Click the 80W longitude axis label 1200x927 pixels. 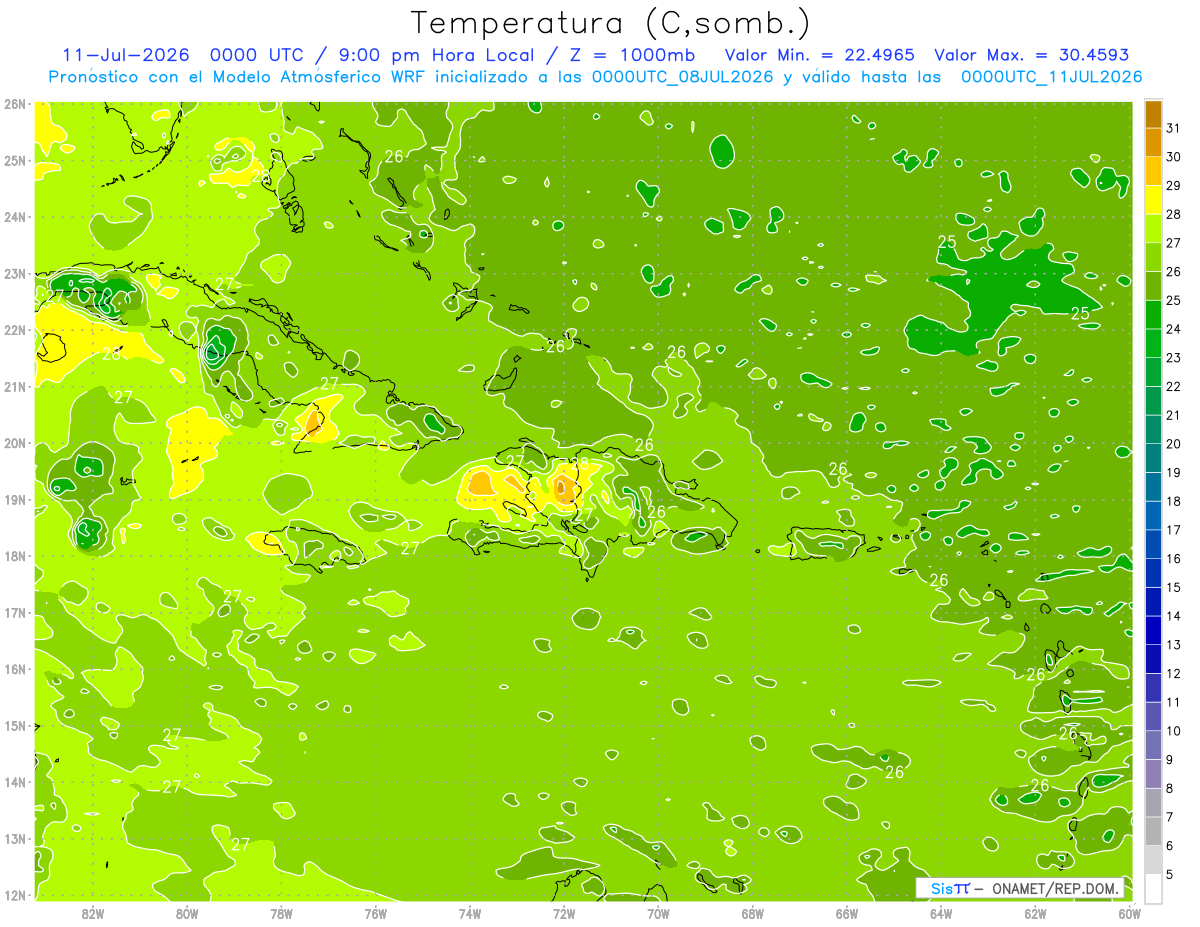187,913
